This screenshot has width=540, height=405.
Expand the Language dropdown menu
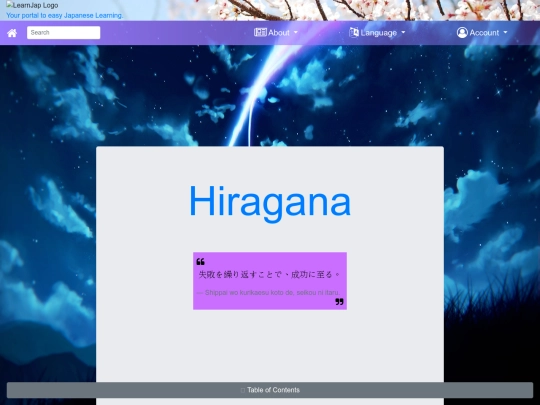click(377, 33)
